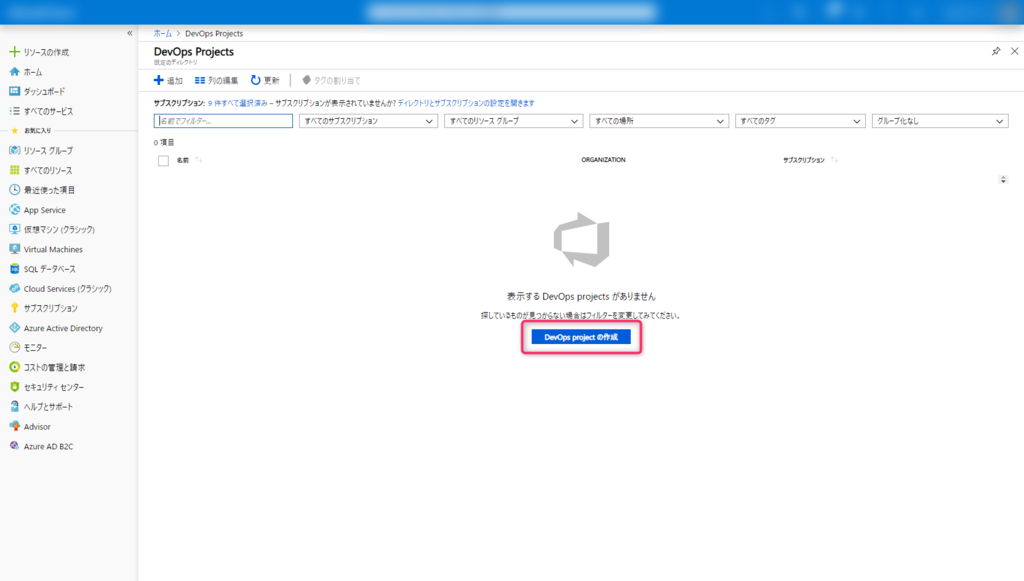Open Cloud Services classic icon
The height and width of the screenshot is (581, 1024).
coord(14,288)
